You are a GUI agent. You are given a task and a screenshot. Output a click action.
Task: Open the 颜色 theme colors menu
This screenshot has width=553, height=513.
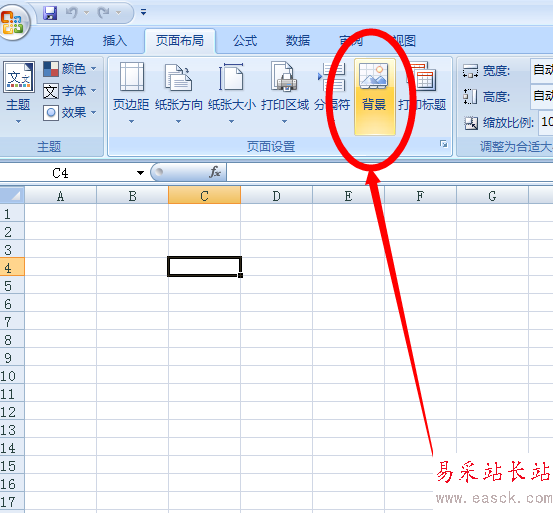[x=70, y=68]
